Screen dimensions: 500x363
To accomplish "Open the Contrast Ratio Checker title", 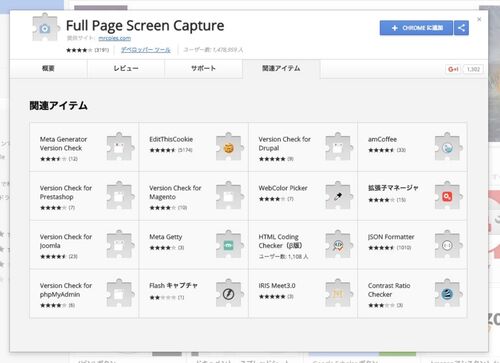I will coord(389,290).
